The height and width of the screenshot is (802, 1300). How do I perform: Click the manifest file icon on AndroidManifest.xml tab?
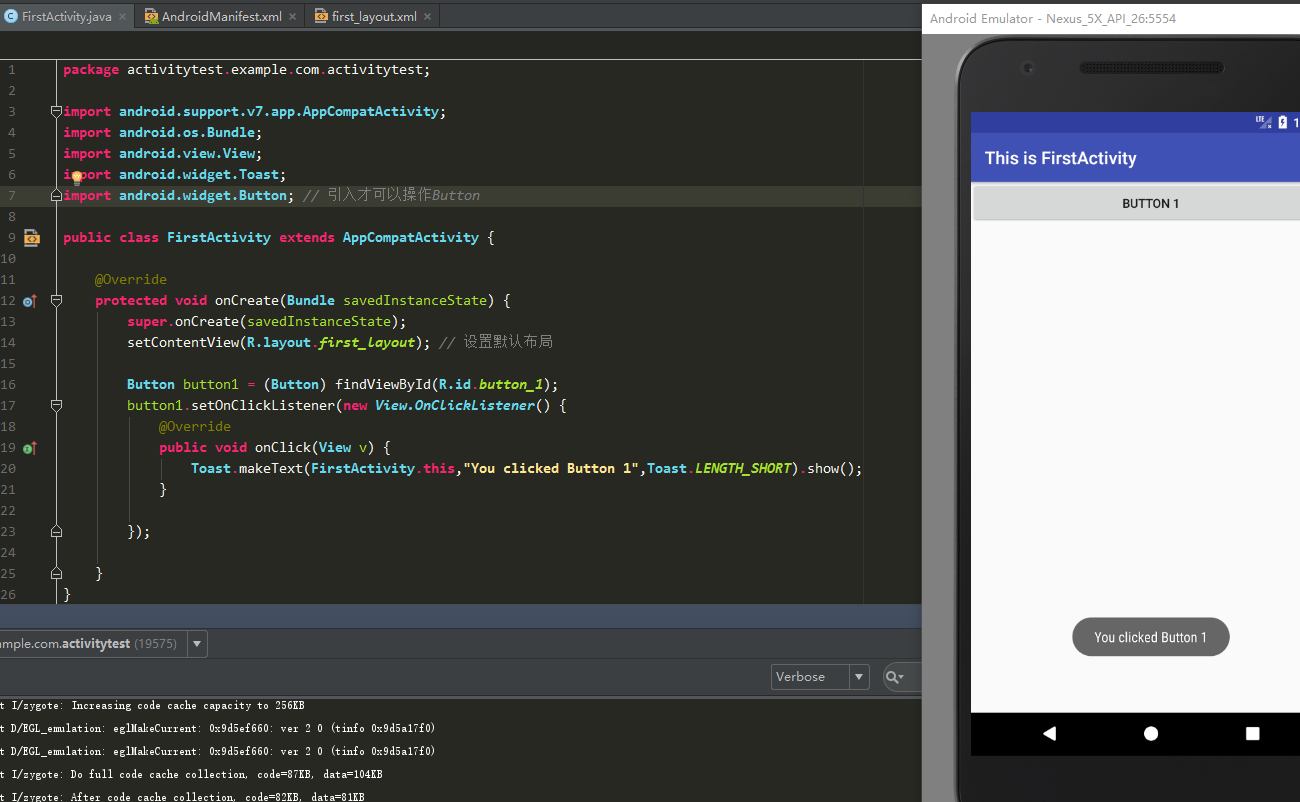pos(151,17)
